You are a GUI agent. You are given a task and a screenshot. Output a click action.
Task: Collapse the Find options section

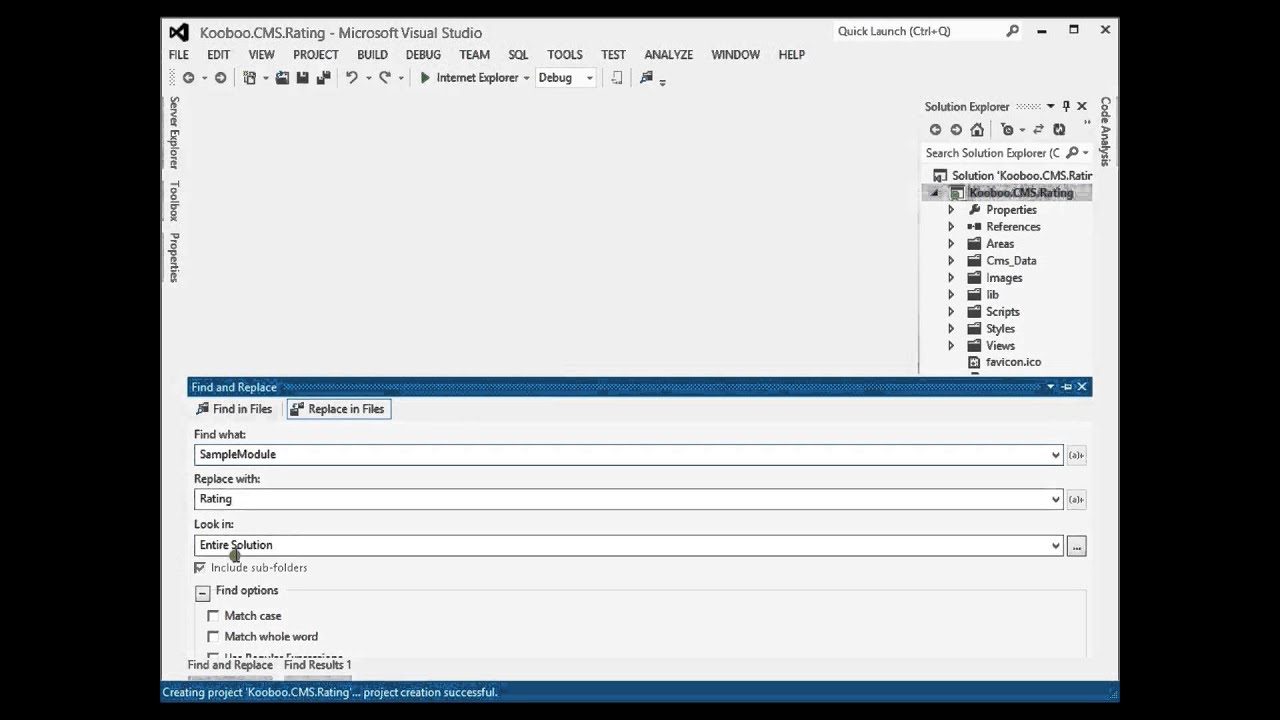202,593
